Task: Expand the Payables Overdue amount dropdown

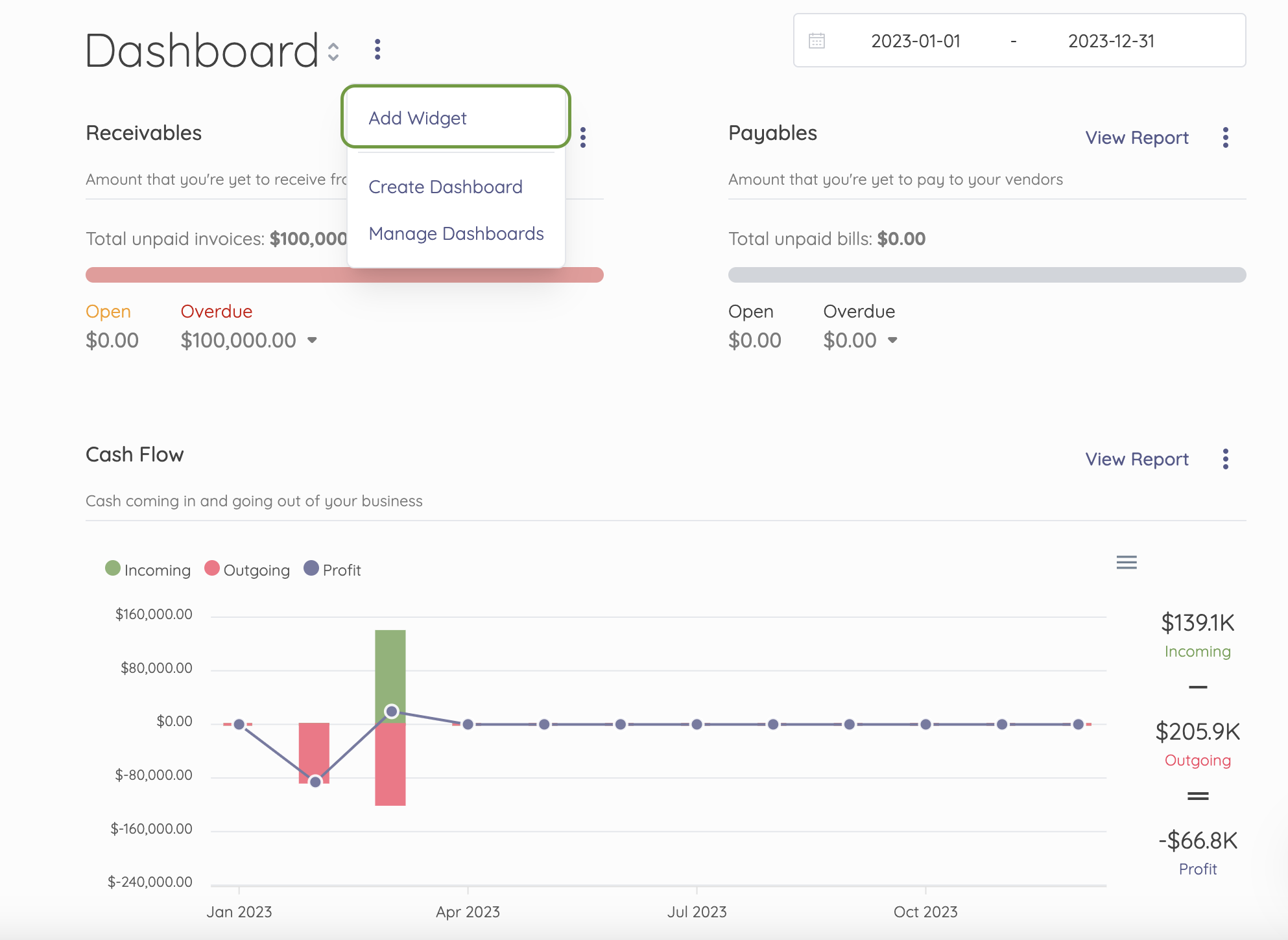Action: pos(891,340)
